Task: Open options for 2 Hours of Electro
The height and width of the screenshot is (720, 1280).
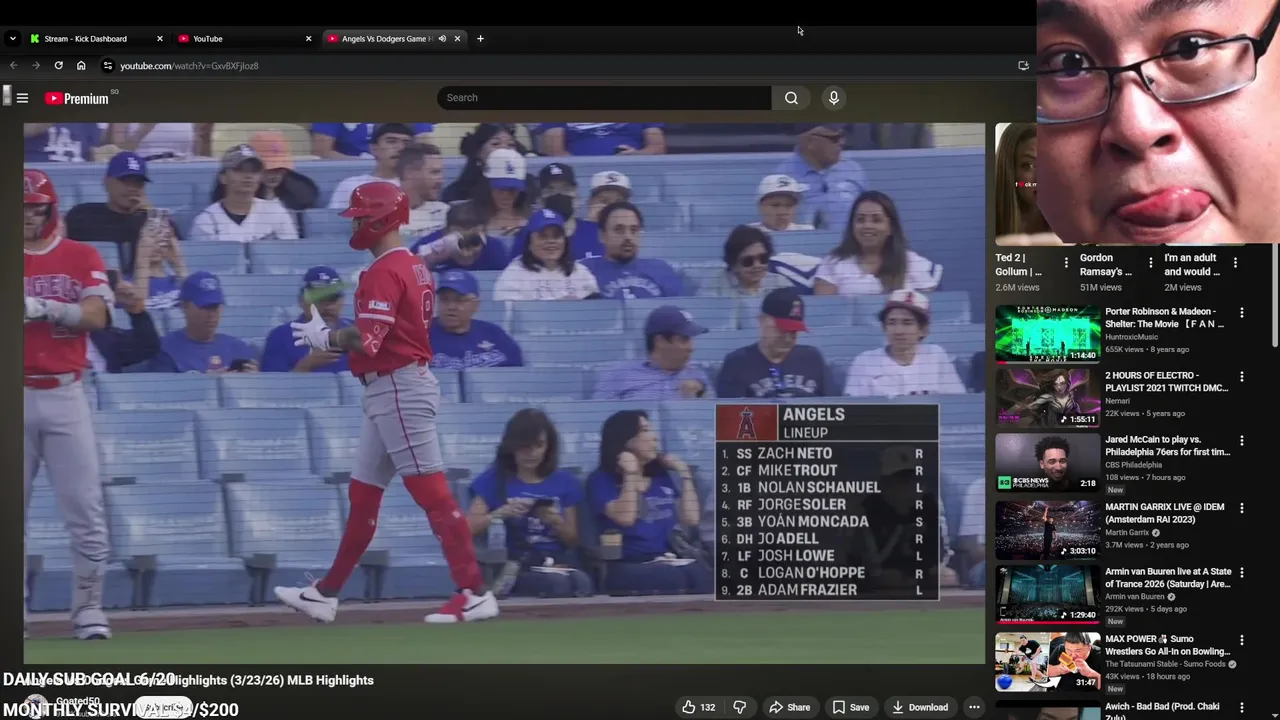Action: 1242,377
